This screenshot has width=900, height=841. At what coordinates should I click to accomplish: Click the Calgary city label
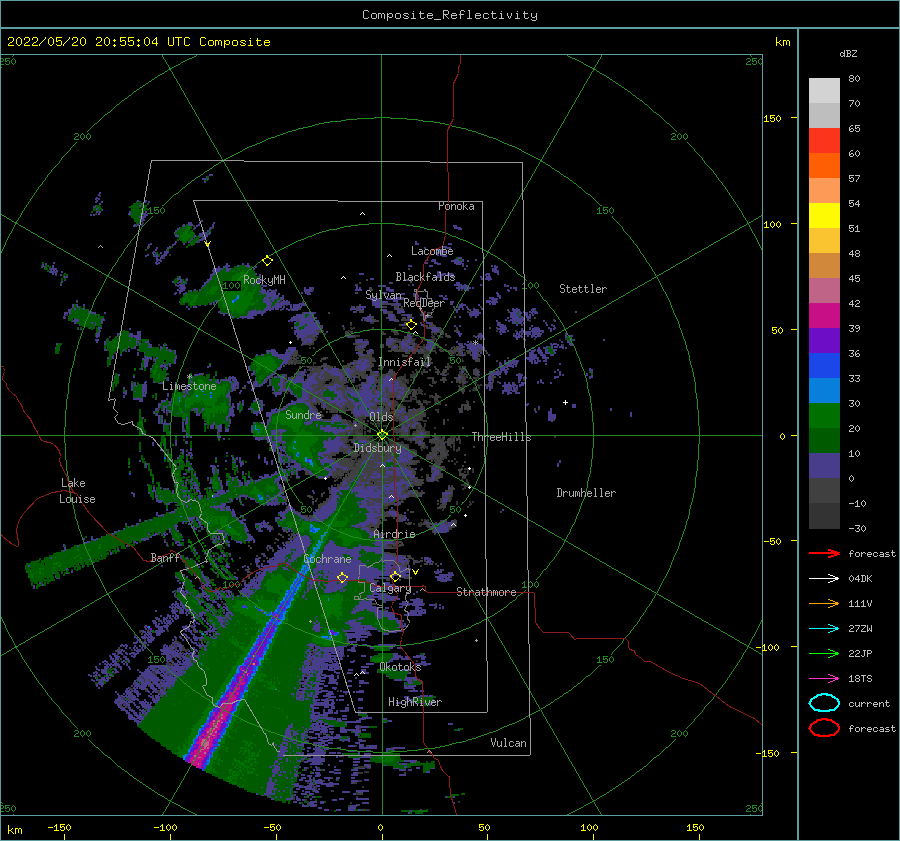point(390,588)
